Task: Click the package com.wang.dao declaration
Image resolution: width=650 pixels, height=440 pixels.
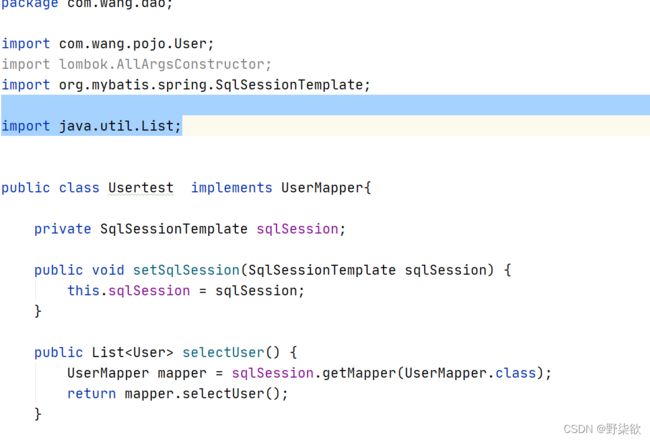Action: point(87,4)
